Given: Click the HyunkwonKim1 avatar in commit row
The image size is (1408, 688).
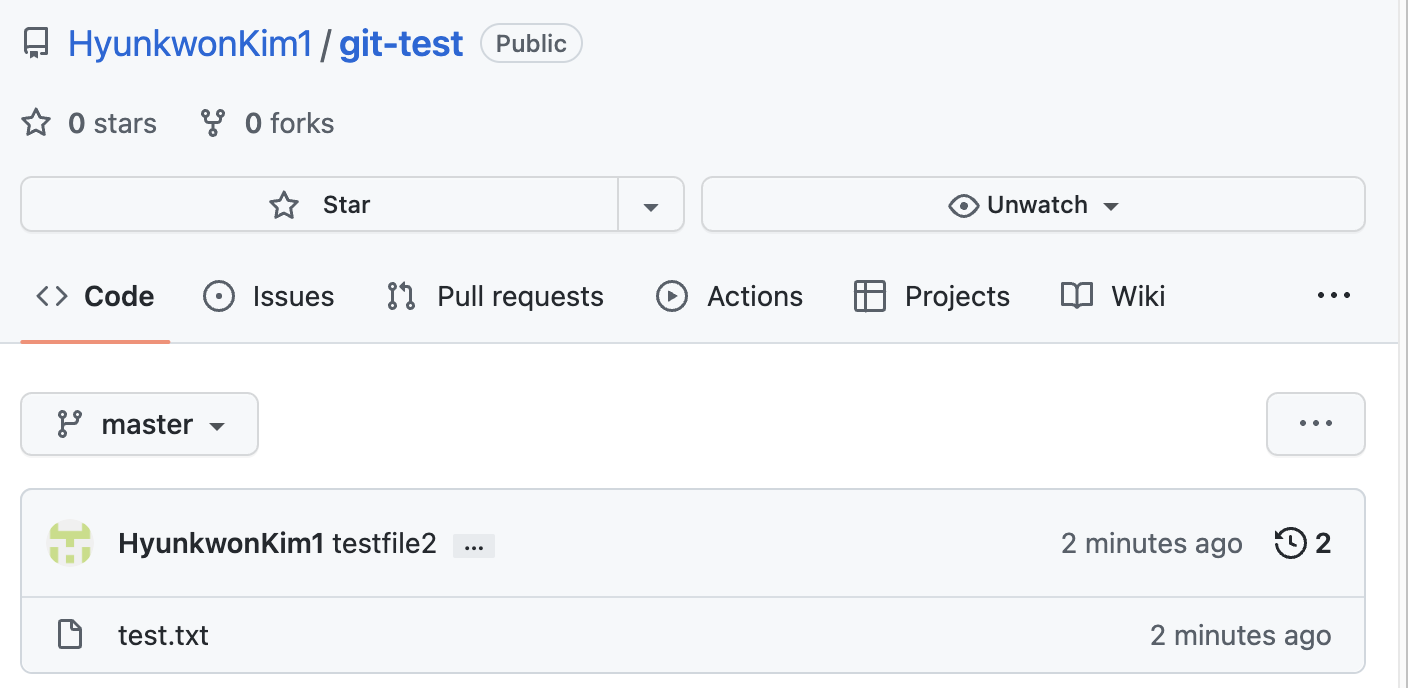Looking at the screenshot, I should click(x=70, y=543).
